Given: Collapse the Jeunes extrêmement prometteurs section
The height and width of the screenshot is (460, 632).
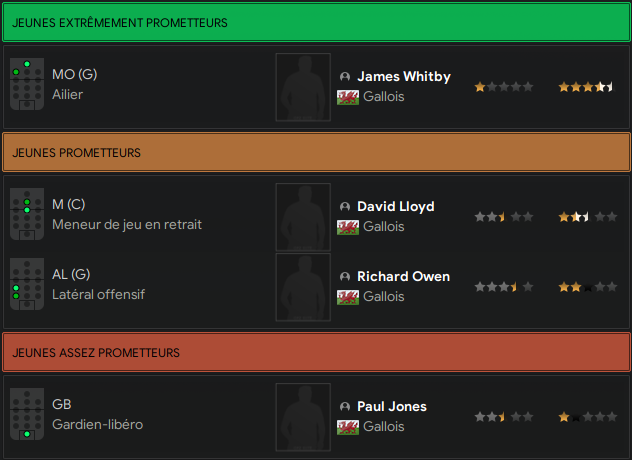Looking at the screenshot, I should click(x=316, y=22).
